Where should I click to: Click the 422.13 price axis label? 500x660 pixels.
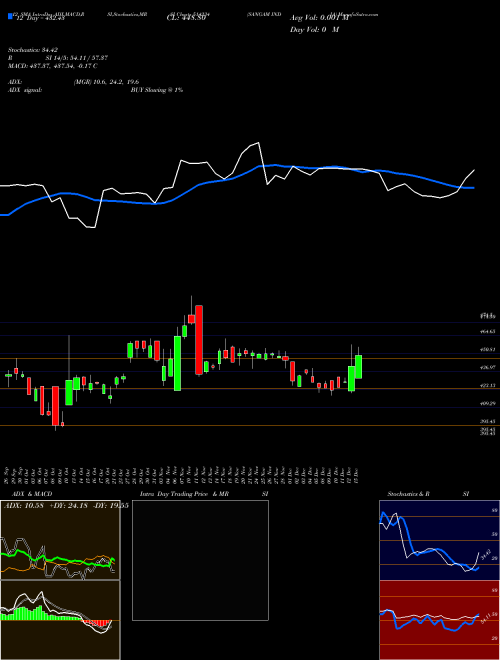(489, 386)
